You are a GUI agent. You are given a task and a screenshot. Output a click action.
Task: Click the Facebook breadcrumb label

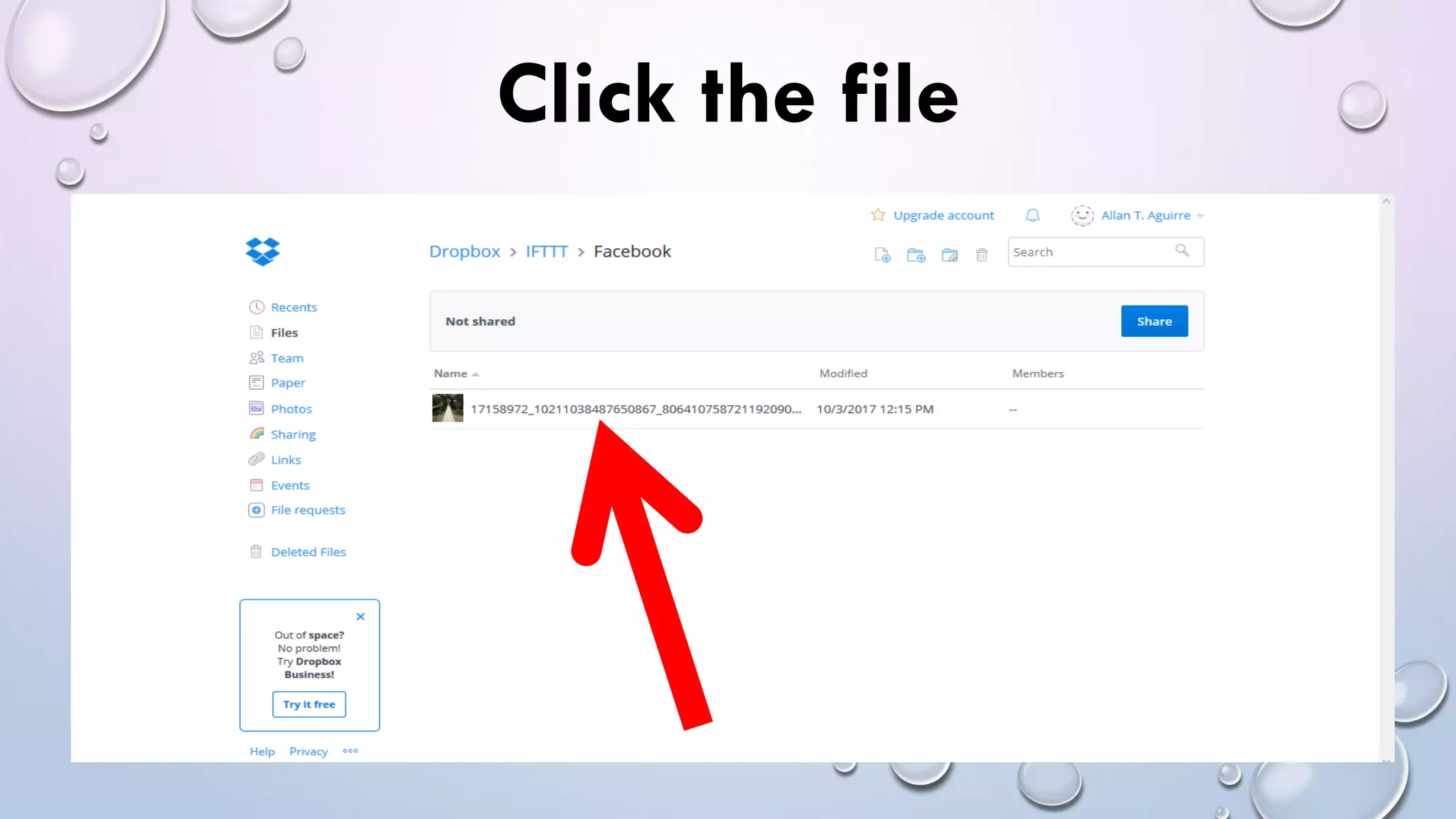[632, 252]
